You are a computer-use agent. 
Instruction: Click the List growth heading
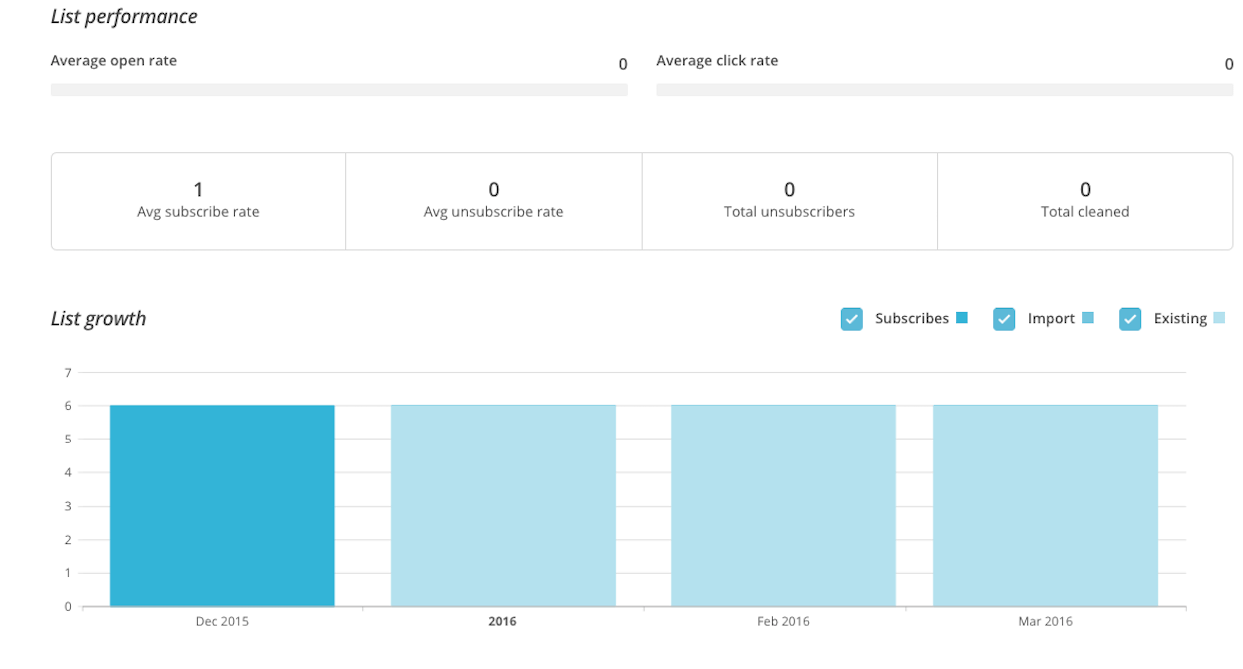tap(98, 319)
